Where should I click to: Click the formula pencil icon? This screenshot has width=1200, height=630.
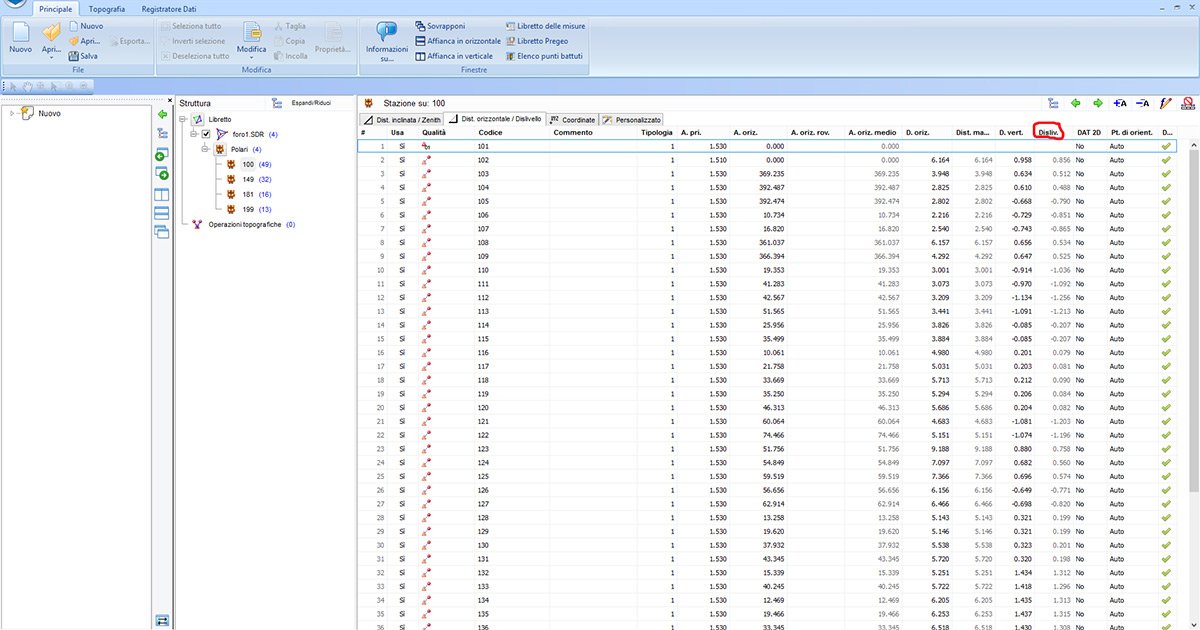(x=1165, y=103)
